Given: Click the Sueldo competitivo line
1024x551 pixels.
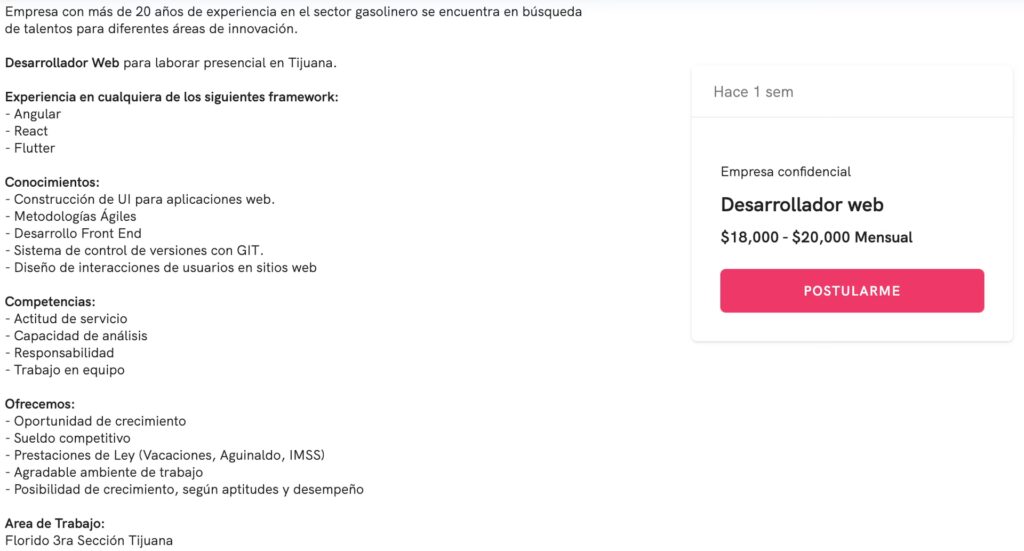Looking at the screenshot, I should click(x=72, y=438).
